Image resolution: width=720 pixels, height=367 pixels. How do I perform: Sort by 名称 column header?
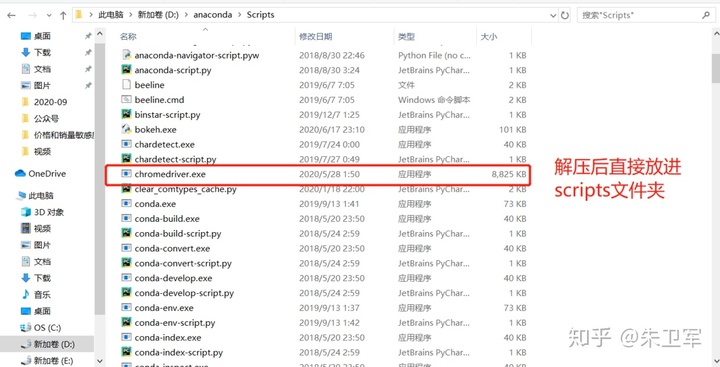(x=128, y=37)
